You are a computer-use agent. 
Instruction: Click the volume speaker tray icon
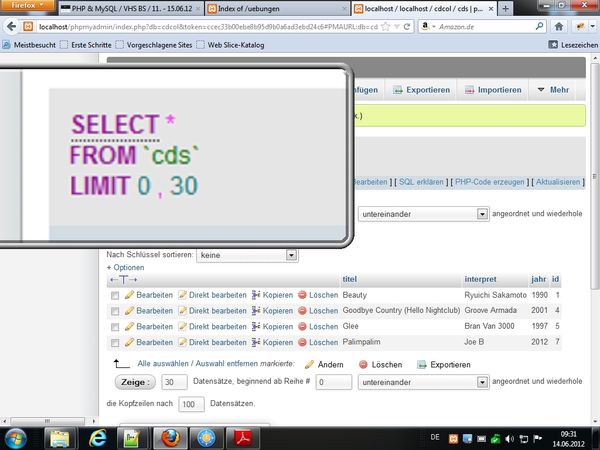(x=509, y=439)
